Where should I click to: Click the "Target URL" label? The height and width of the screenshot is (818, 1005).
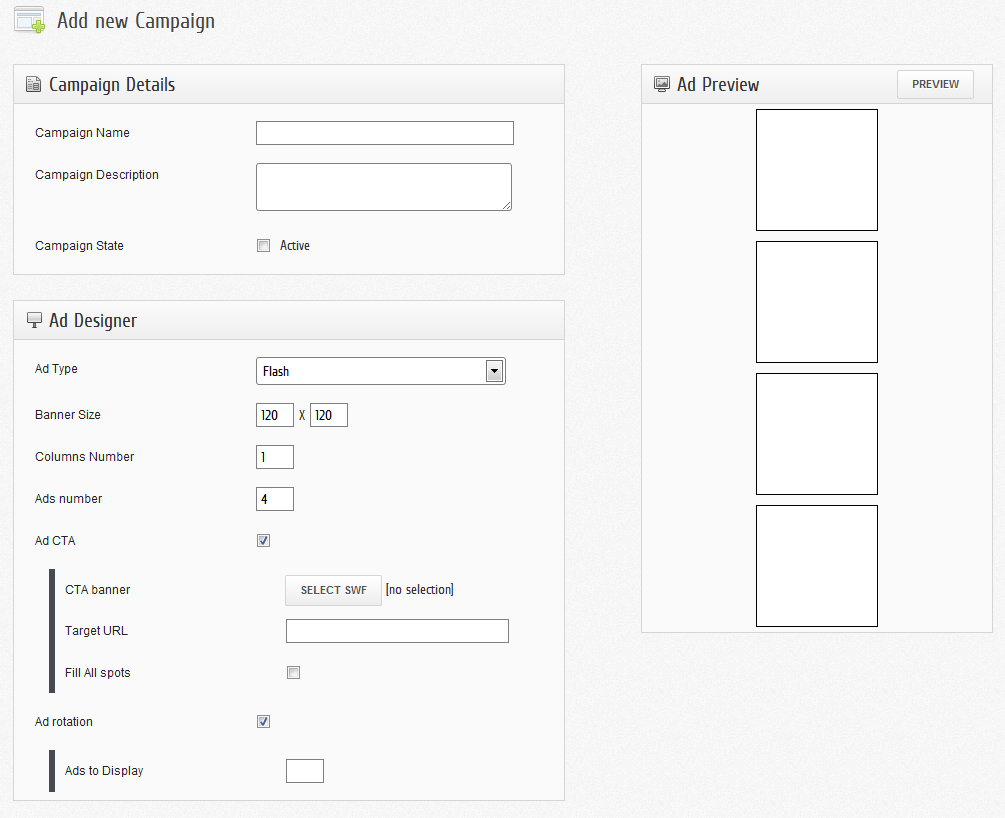(96, 631)
